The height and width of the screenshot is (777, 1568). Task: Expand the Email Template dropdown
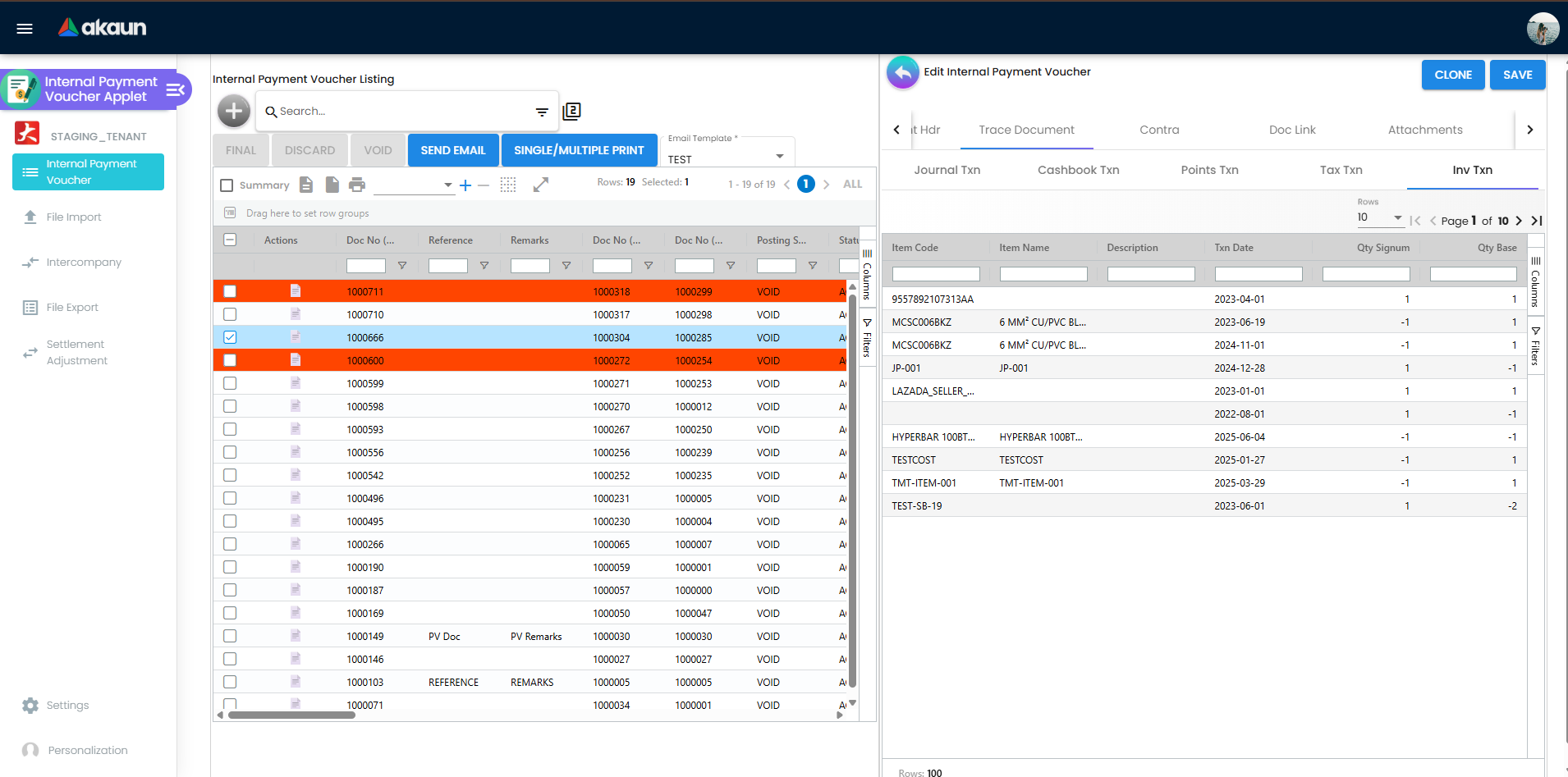779,157
